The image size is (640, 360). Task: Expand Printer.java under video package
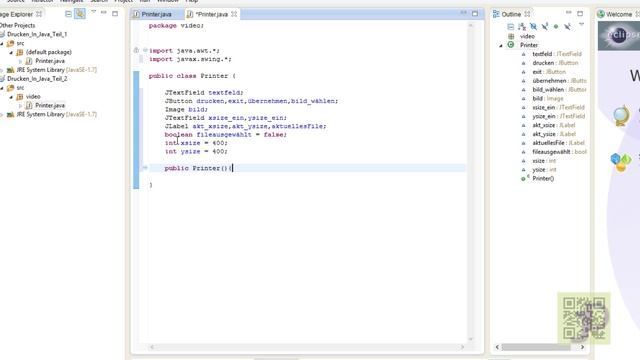(20, 106)
